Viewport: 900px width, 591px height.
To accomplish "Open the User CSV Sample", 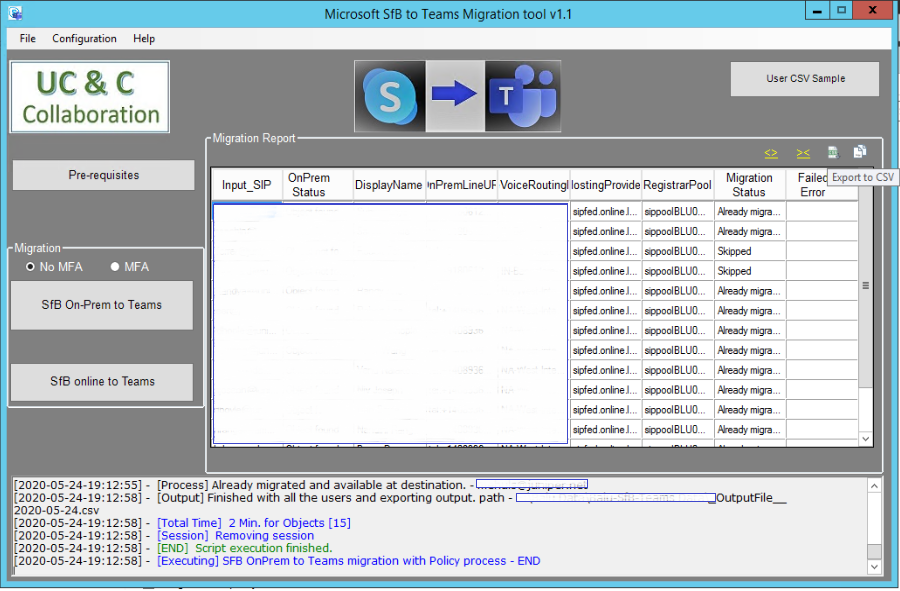I will (805, 79).
